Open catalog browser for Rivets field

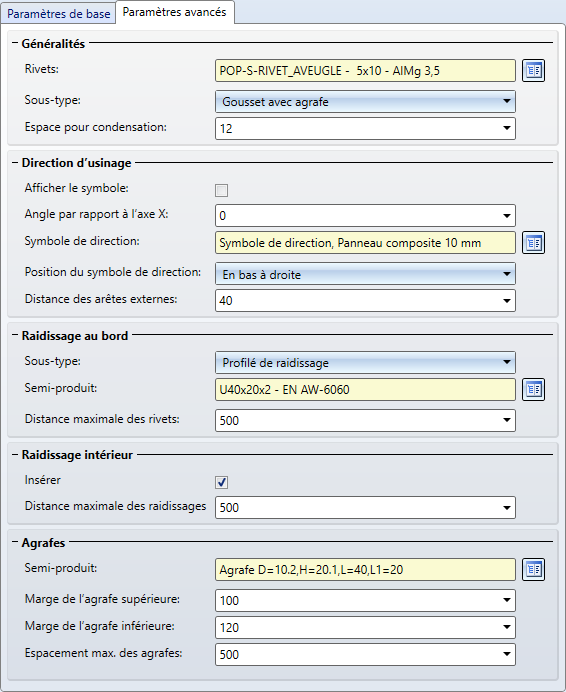533,71
